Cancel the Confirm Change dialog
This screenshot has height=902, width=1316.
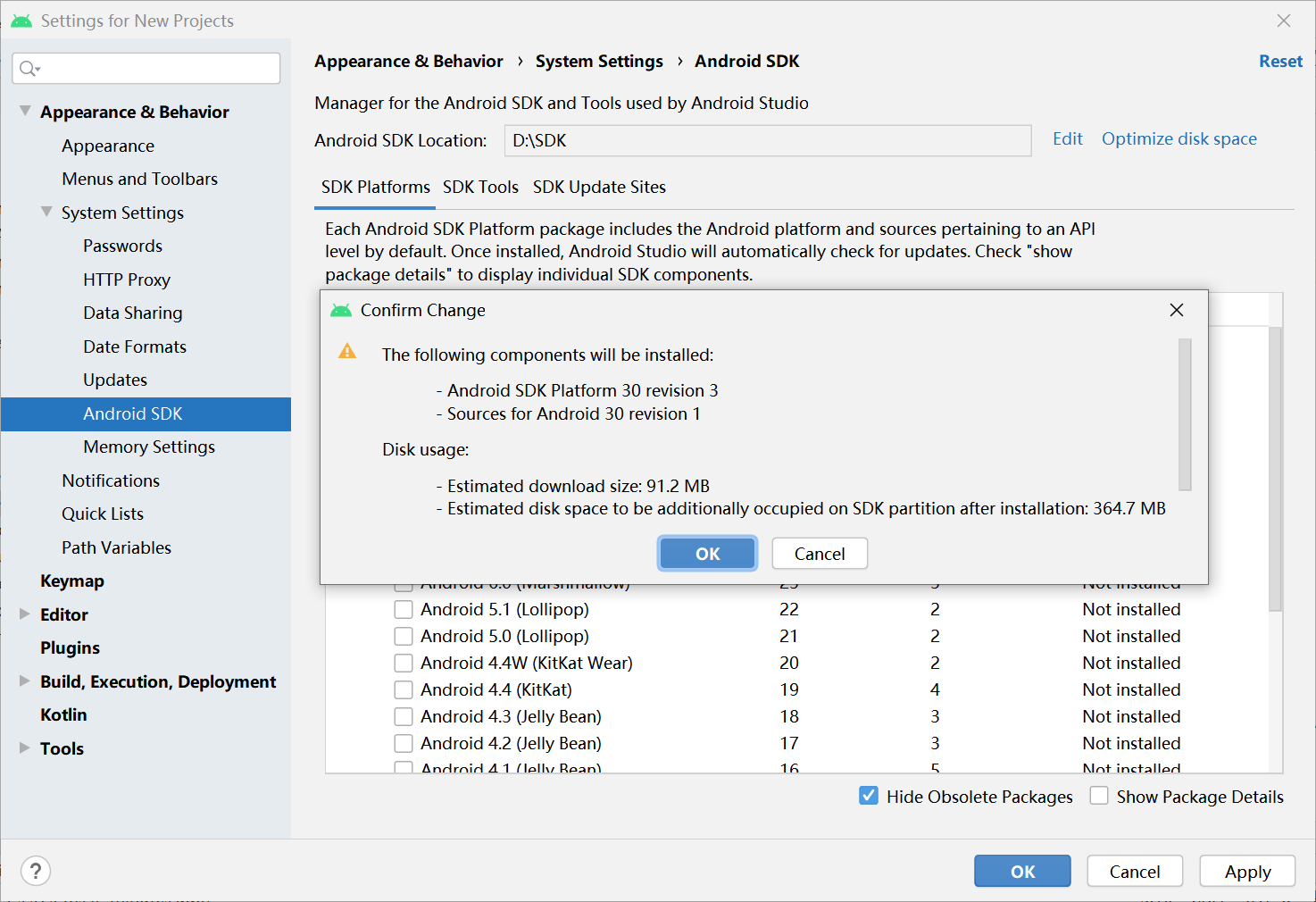pyautogui.click(x=820, y=554)
